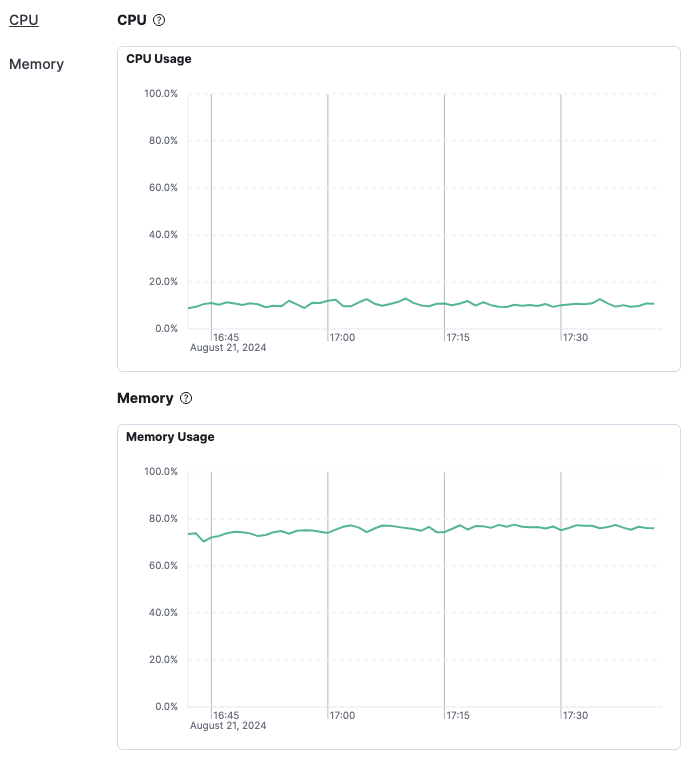The width and height of the screenshot is (691, 770).
Task: Click the 80.0% axis label in Memory chart
Action: click(161, 519)
